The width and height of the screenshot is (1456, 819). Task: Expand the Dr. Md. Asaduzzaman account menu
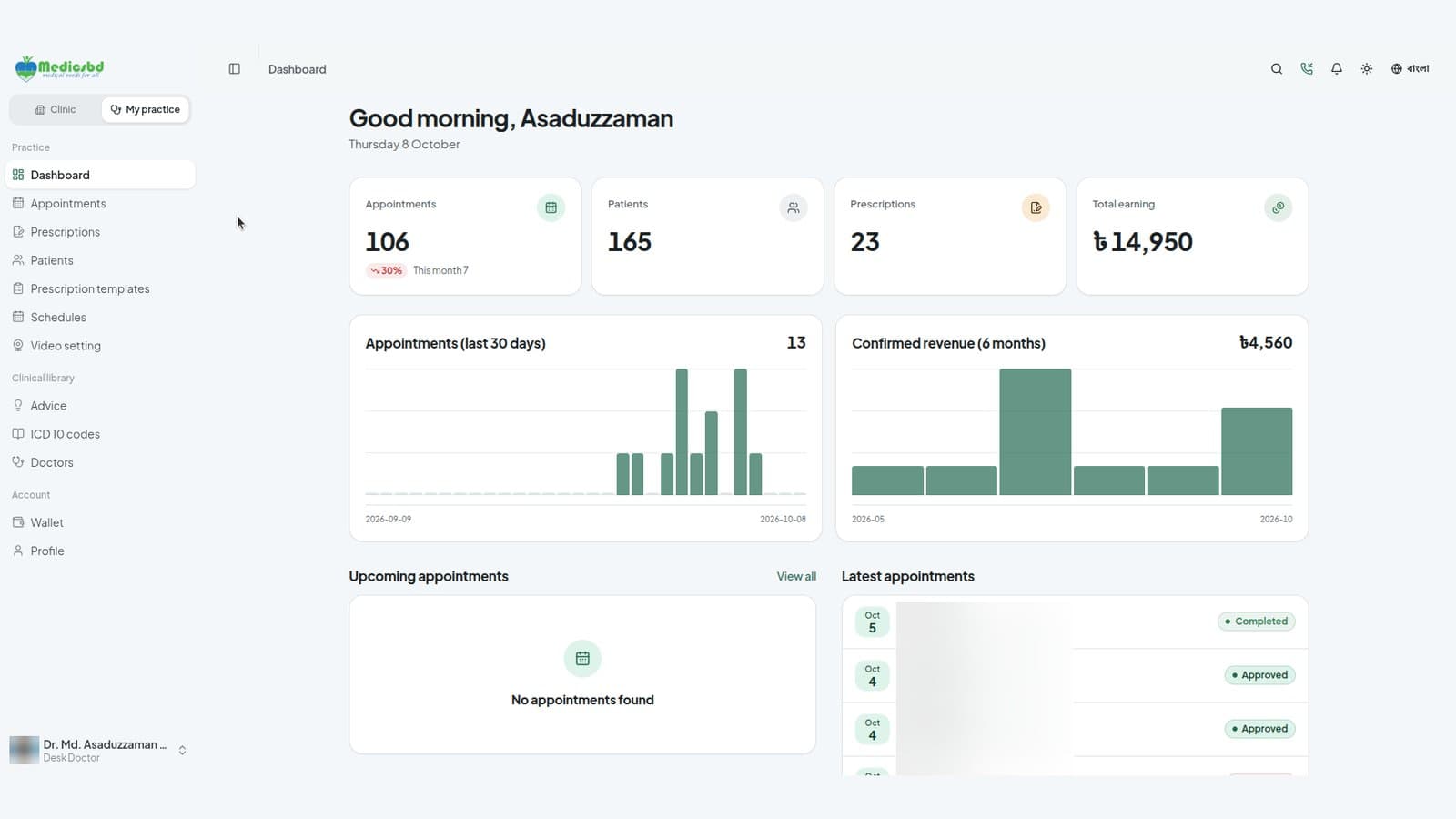point(99,750)
